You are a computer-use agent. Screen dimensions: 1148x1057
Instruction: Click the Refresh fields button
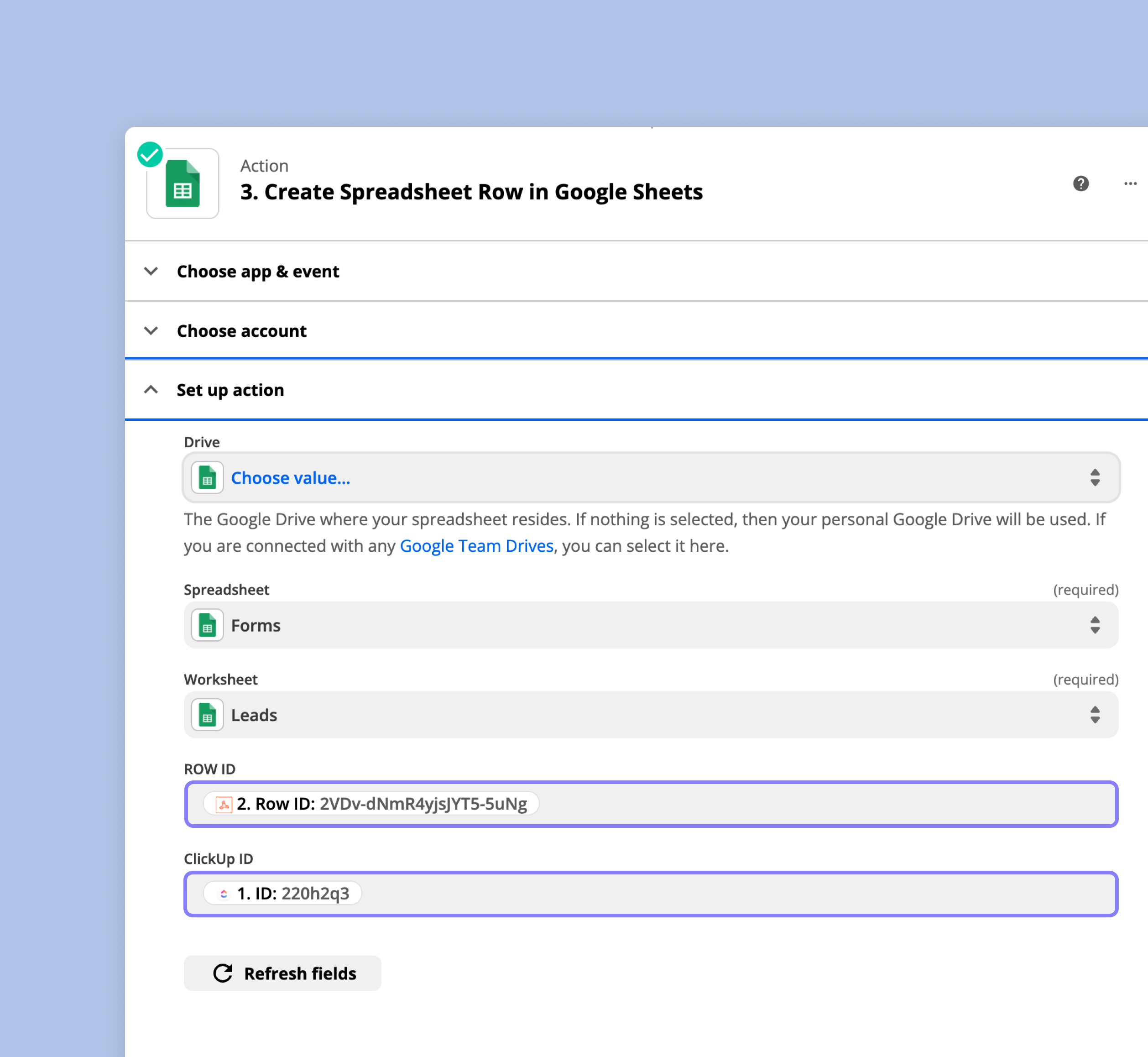point(282,973)
